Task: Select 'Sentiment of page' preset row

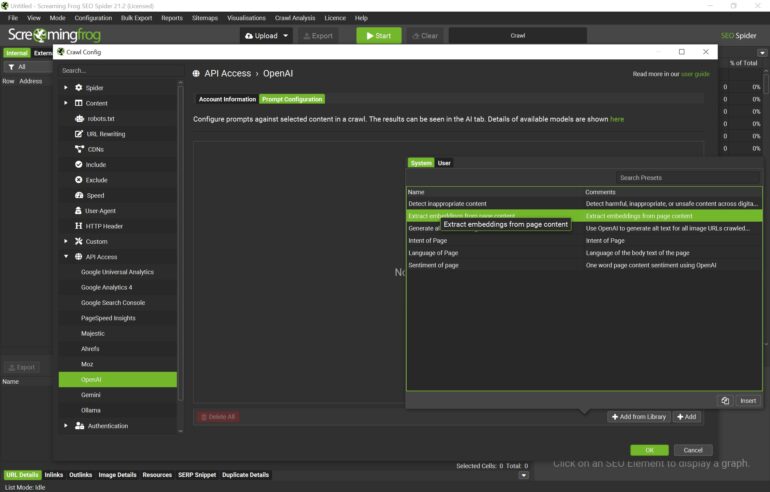Action: click(x=584, y=265)
